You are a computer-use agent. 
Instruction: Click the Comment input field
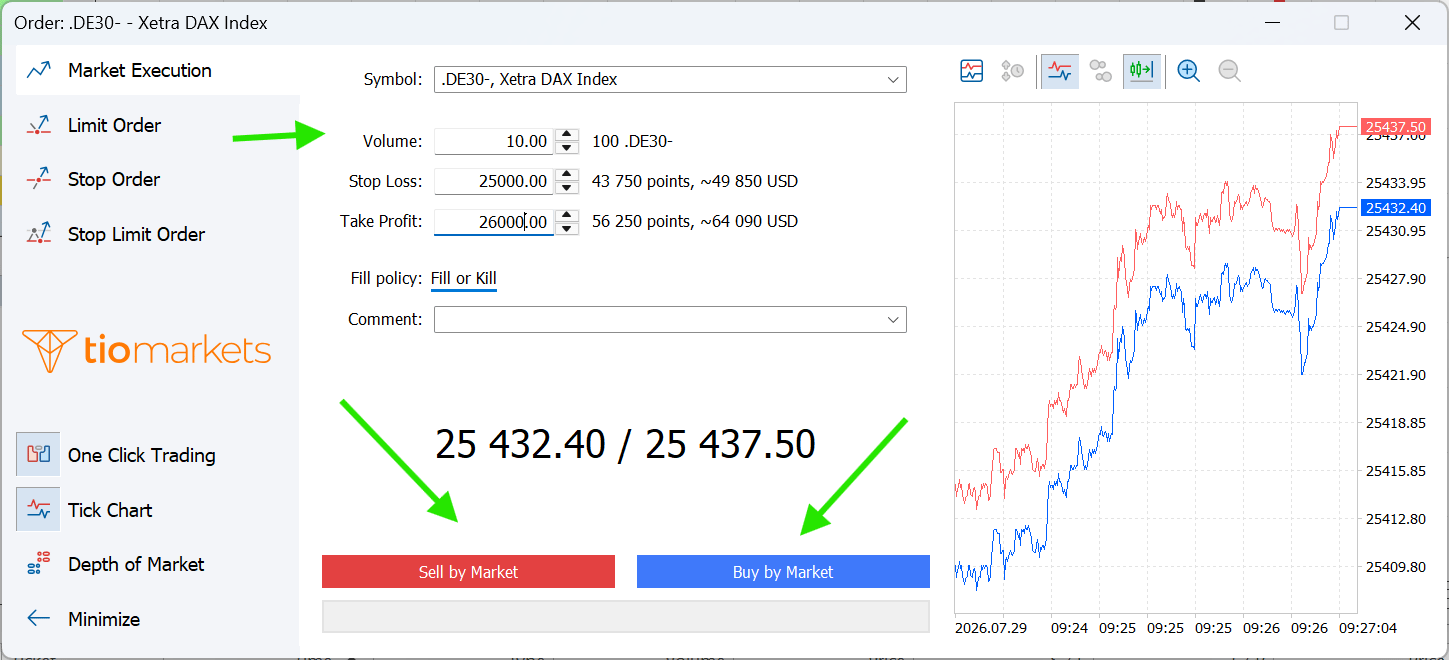pos(658,320)
